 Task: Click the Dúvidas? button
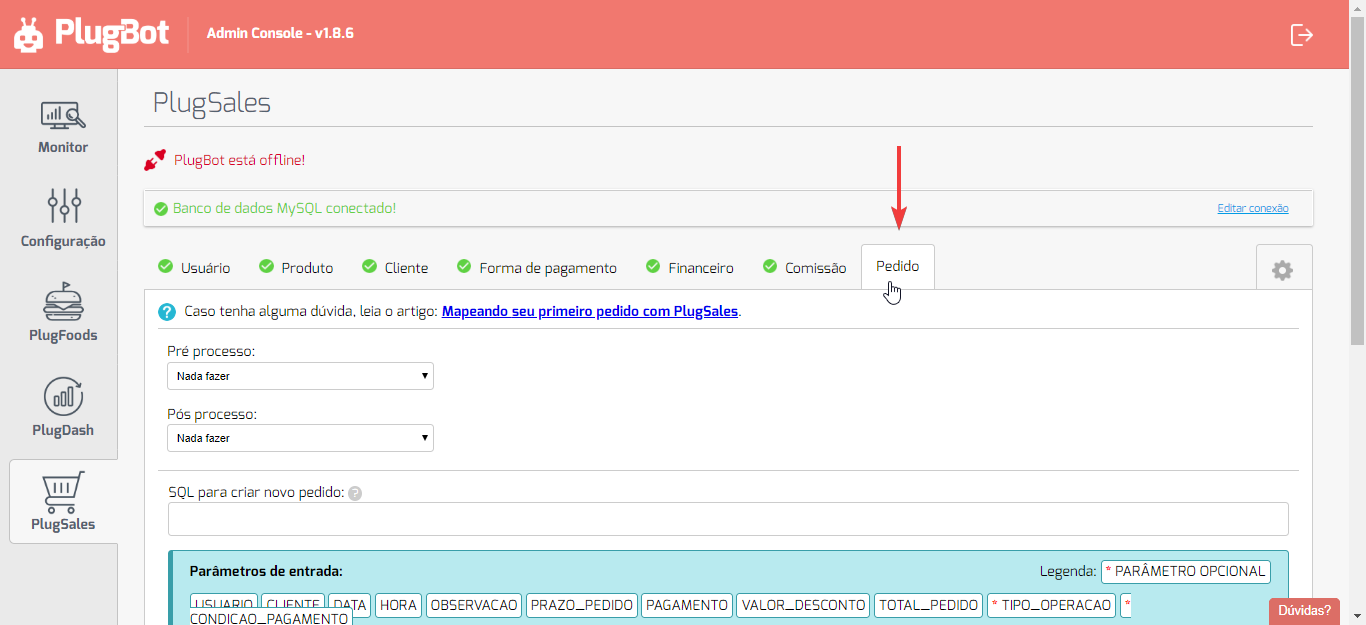(x=1304, y=611)
